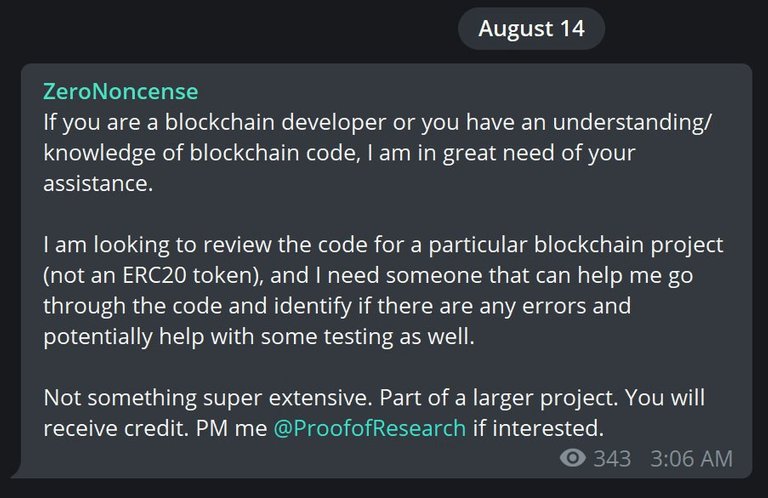Open the ZeroNoncense sender name

click(x=120, y=92)
